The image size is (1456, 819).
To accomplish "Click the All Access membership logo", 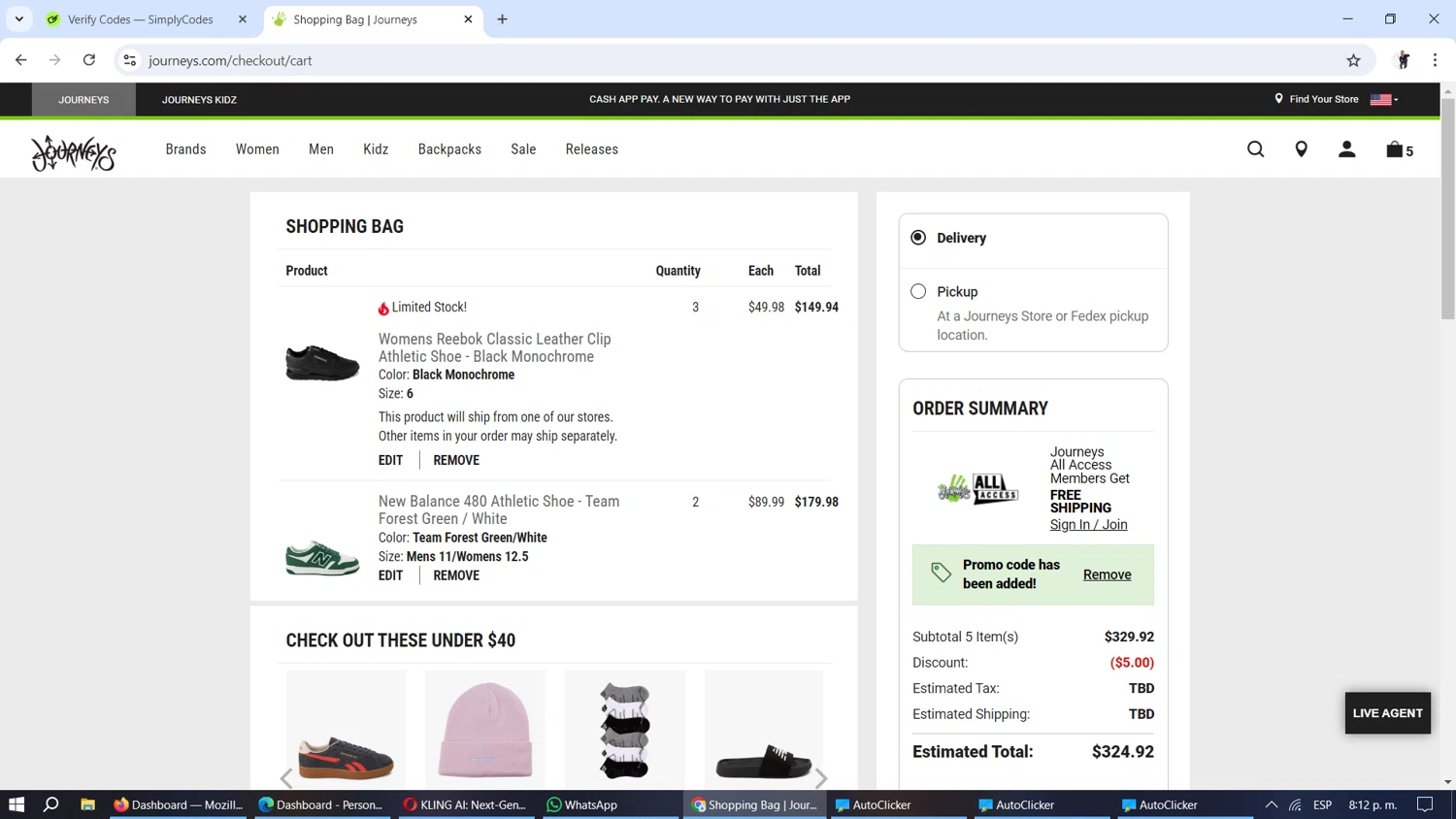I will coord(977,488).
